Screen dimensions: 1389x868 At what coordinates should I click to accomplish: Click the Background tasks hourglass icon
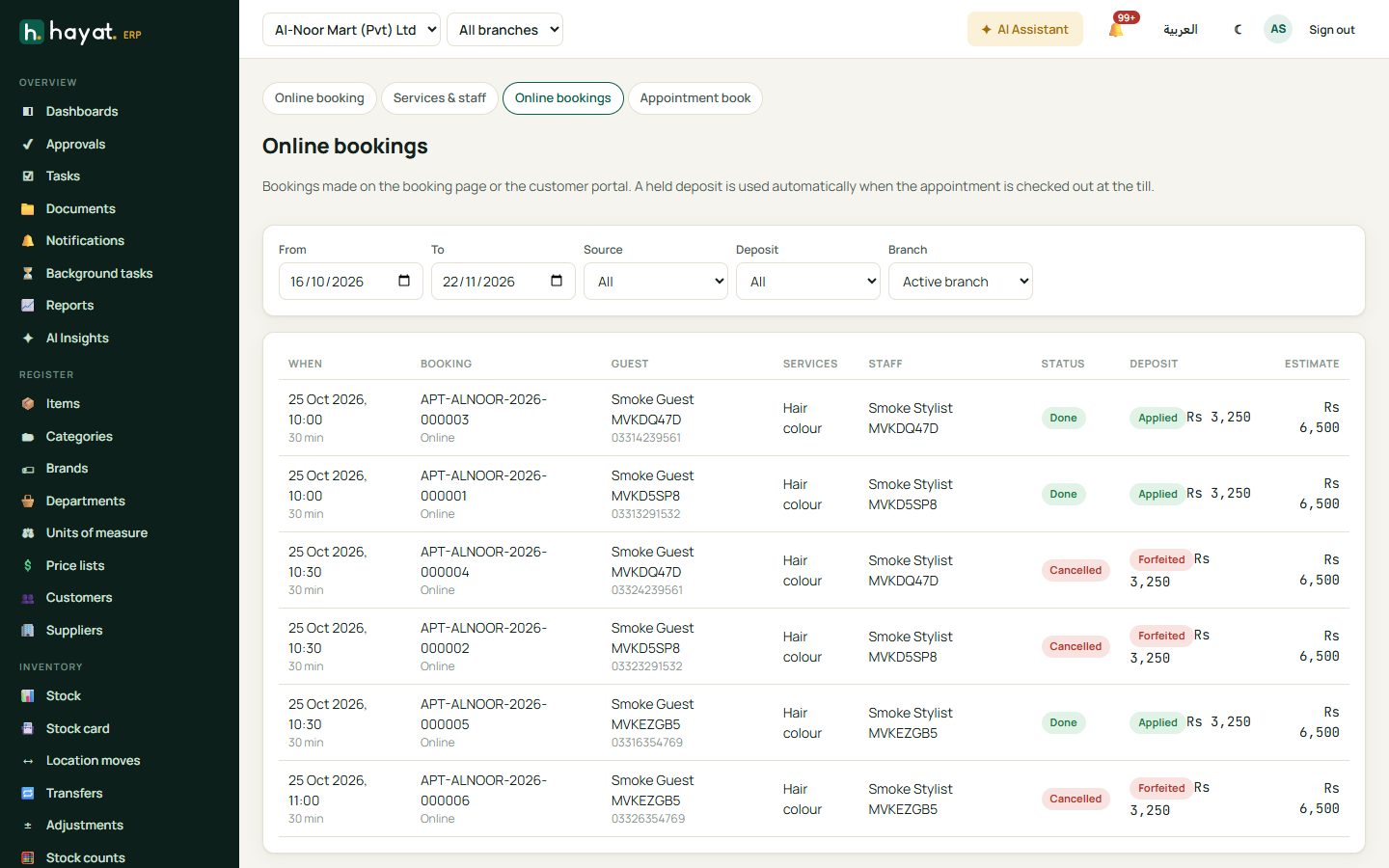[28, 274]
